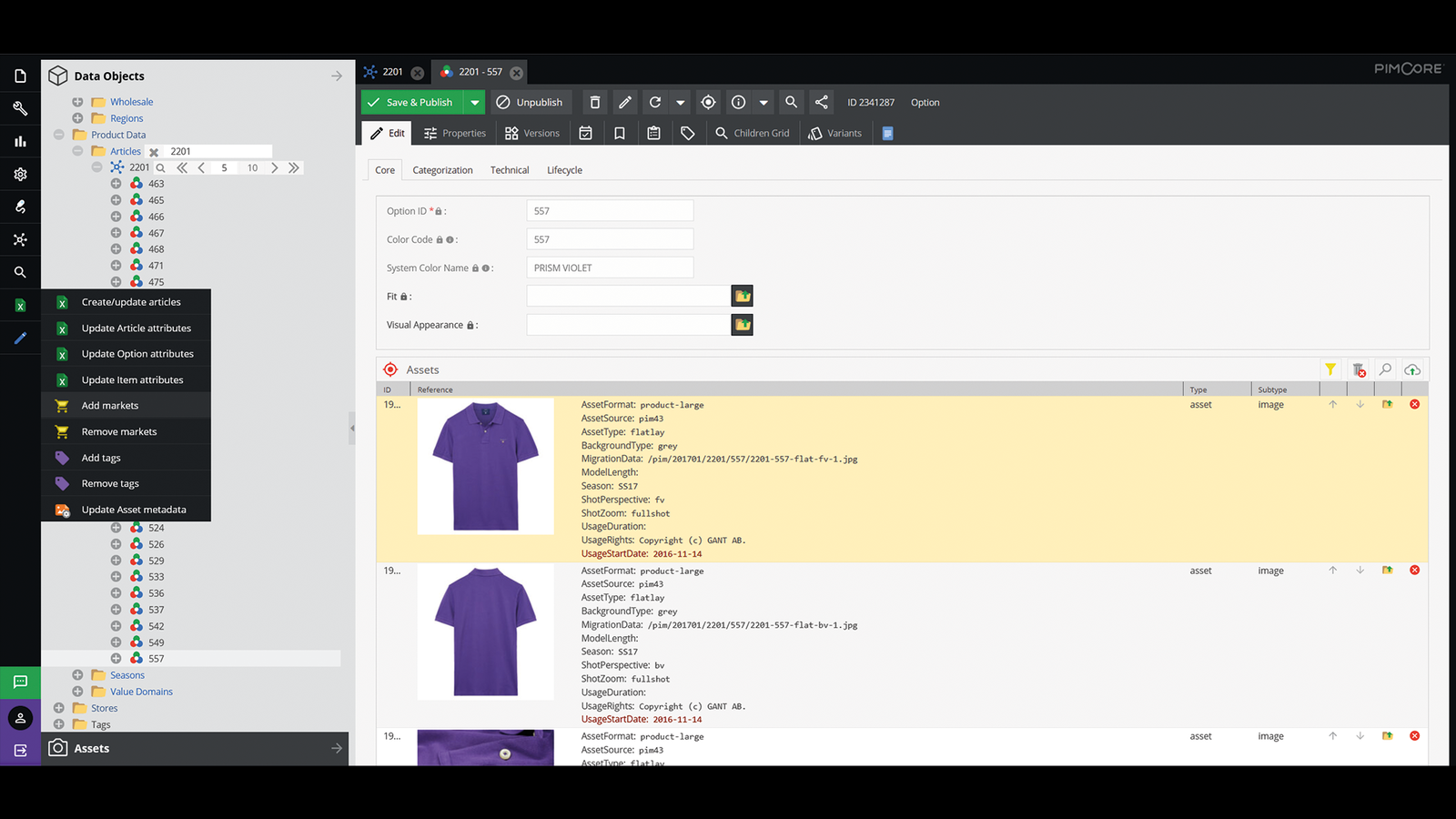Click the reload icon in toolbar

click(654, 103)
